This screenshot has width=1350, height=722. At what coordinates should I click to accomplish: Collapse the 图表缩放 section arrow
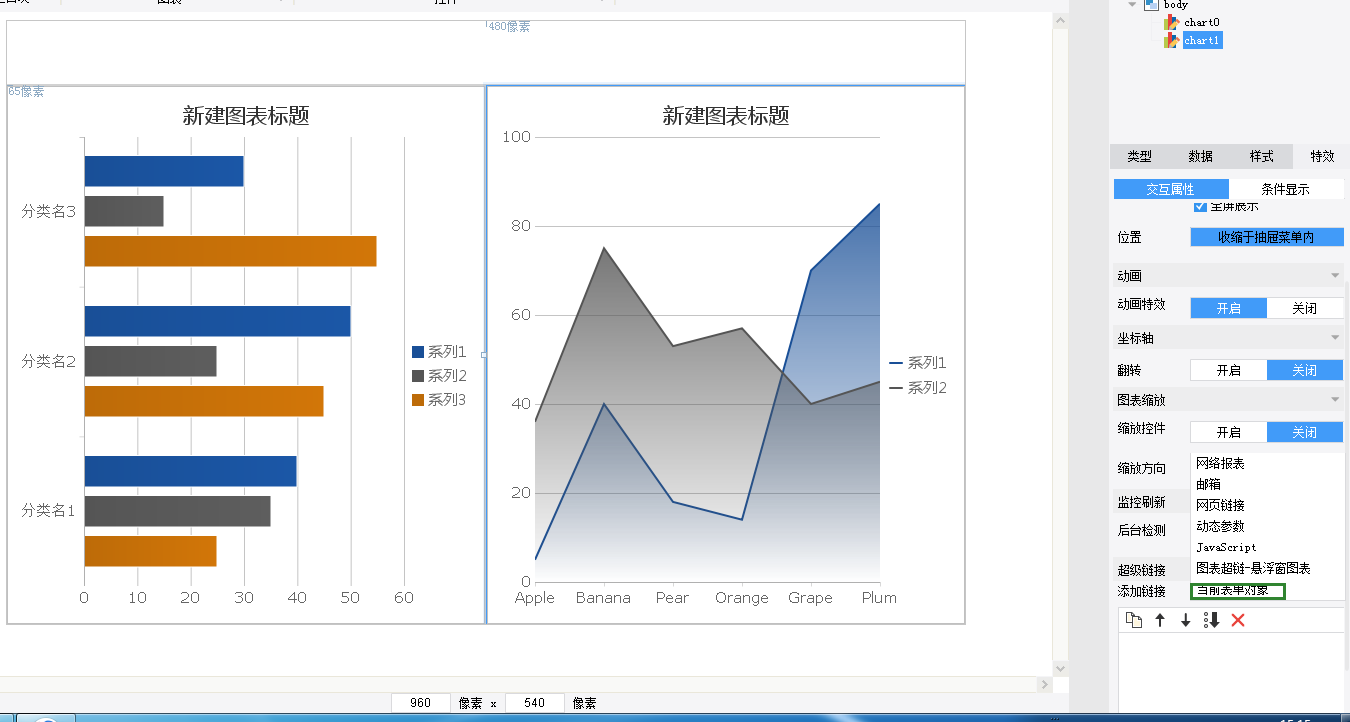(x=1335, y=400)
